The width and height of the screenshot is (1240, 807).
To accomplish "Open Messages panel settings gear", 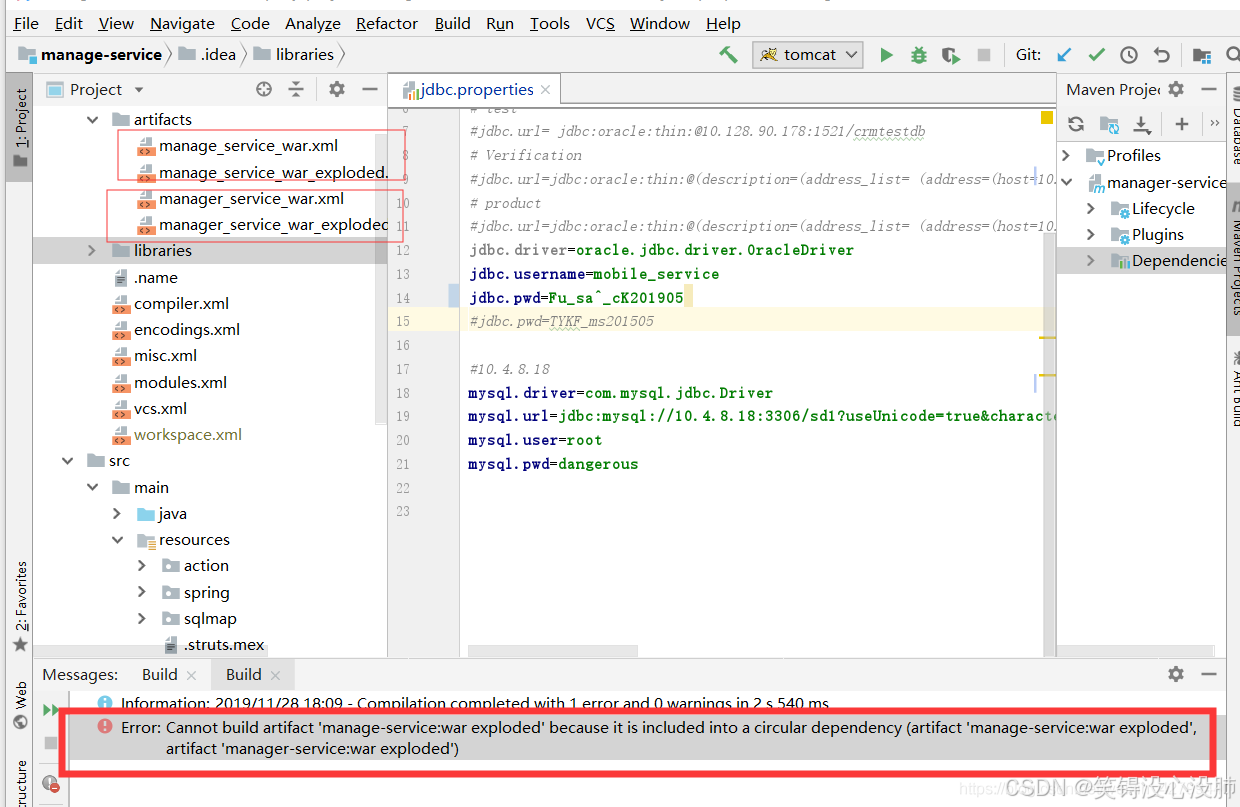I will (1176, 674).
